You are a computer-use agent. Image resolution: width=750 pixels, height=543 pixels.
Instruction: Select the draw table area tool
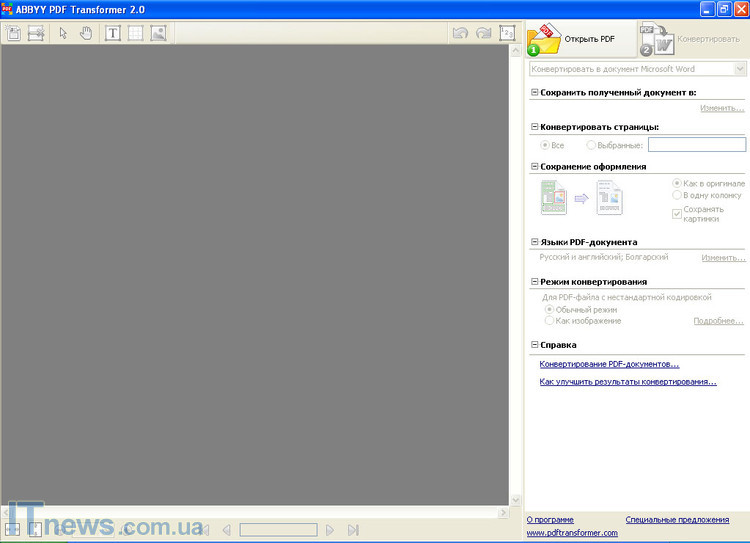tap(135, 33)
